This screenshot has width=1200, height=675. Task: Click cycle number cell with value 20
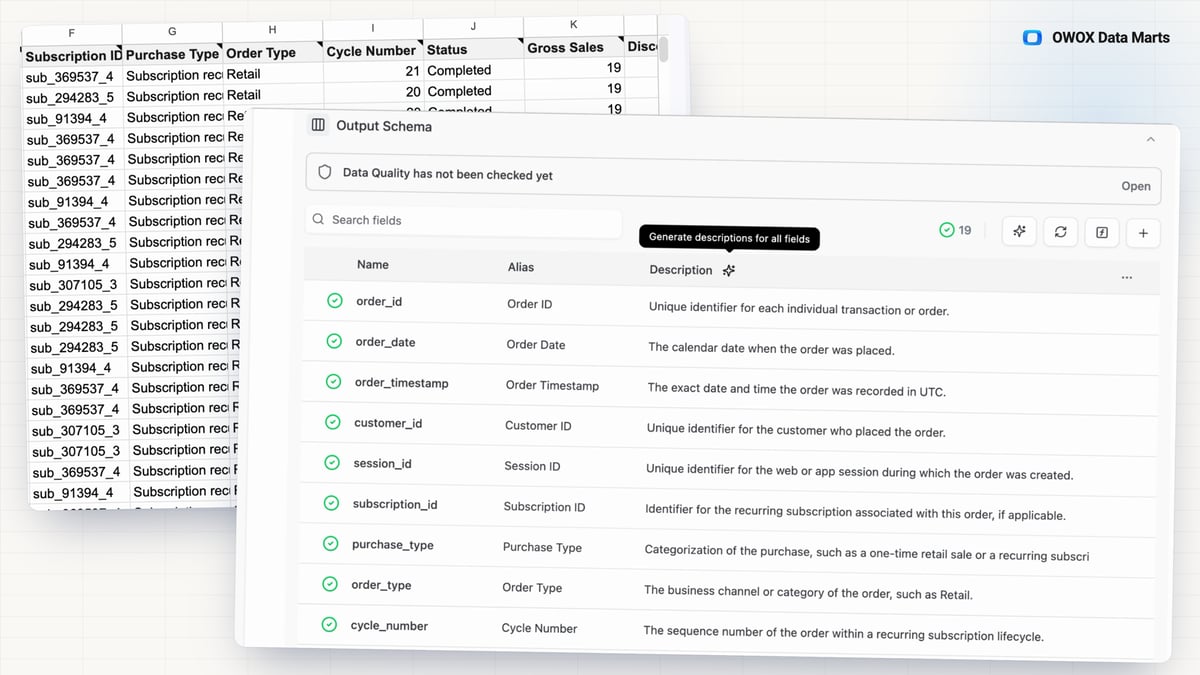click(x=375, y=92)
